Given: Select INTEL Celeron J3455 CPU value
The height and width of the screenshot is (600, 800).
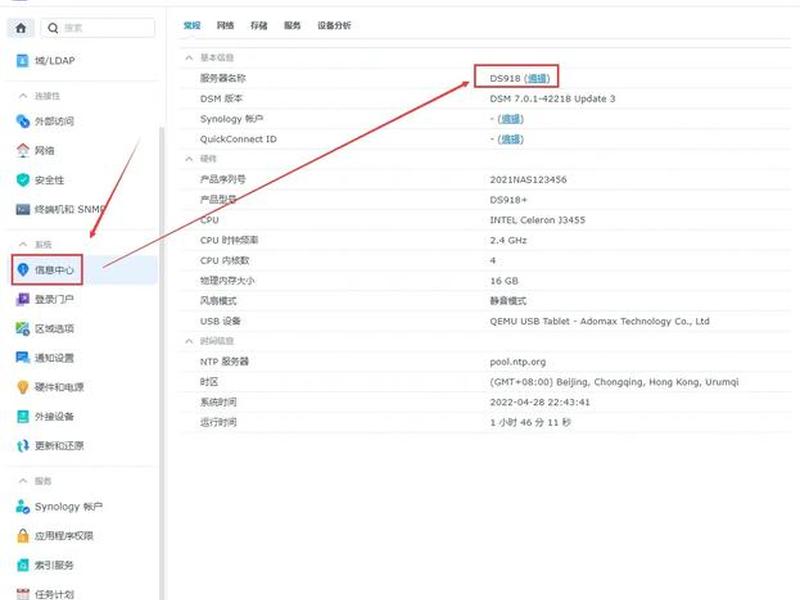Looking at the screenshot, I should 537,220.
